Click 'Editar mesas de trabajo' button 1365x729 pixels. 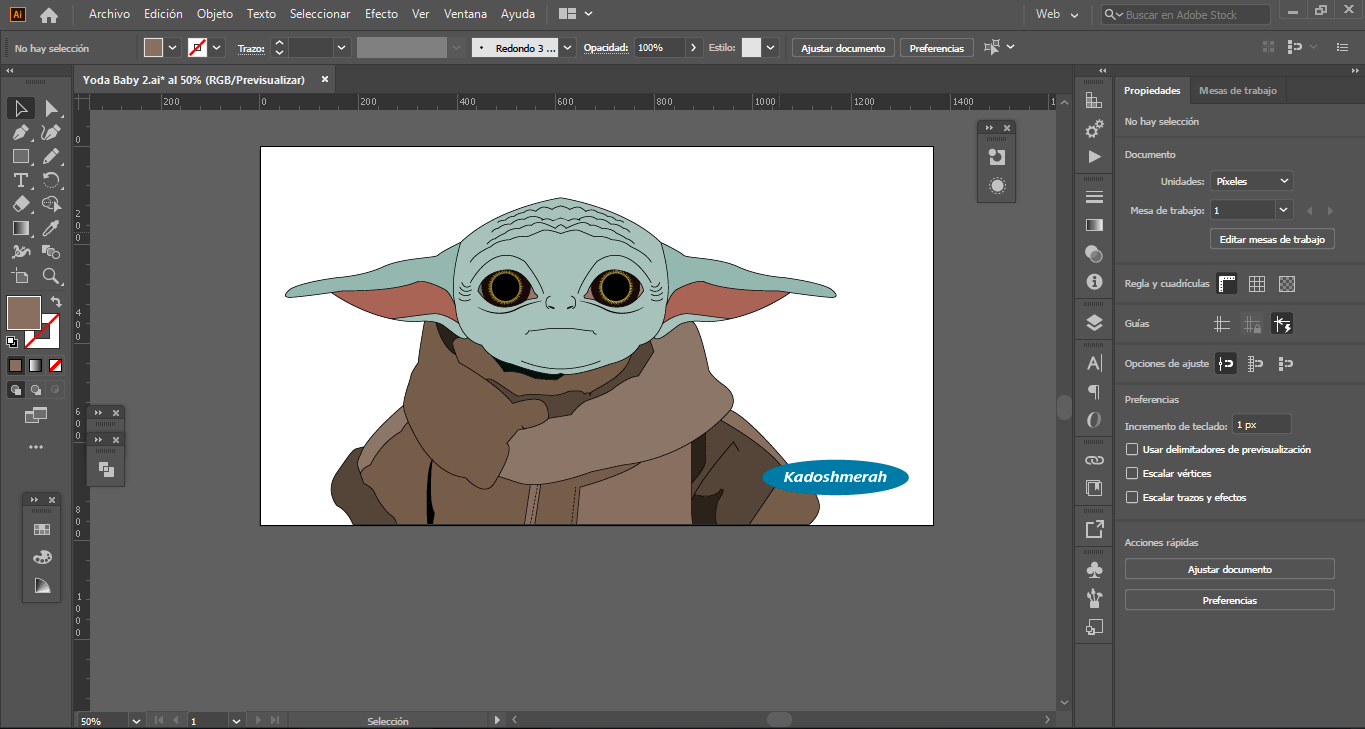[1272, 240]
